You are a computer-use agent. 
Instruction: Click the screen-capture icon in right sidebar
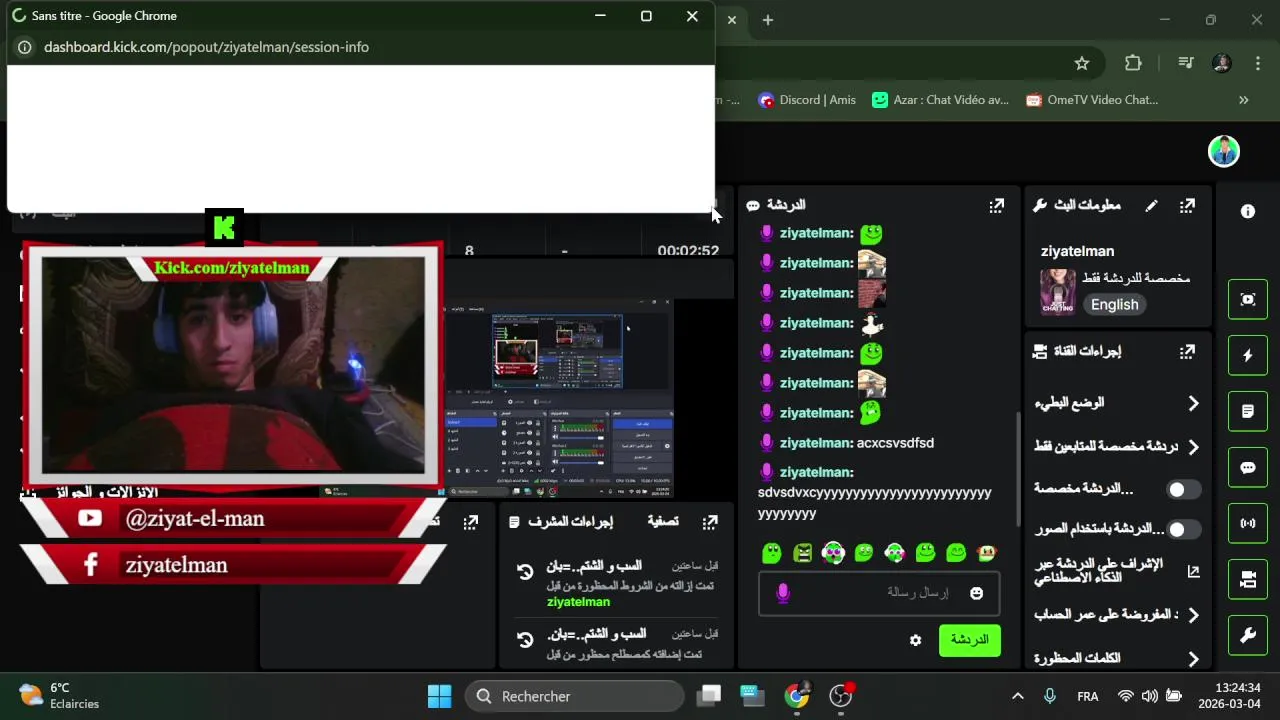(x=1248, y=300)
